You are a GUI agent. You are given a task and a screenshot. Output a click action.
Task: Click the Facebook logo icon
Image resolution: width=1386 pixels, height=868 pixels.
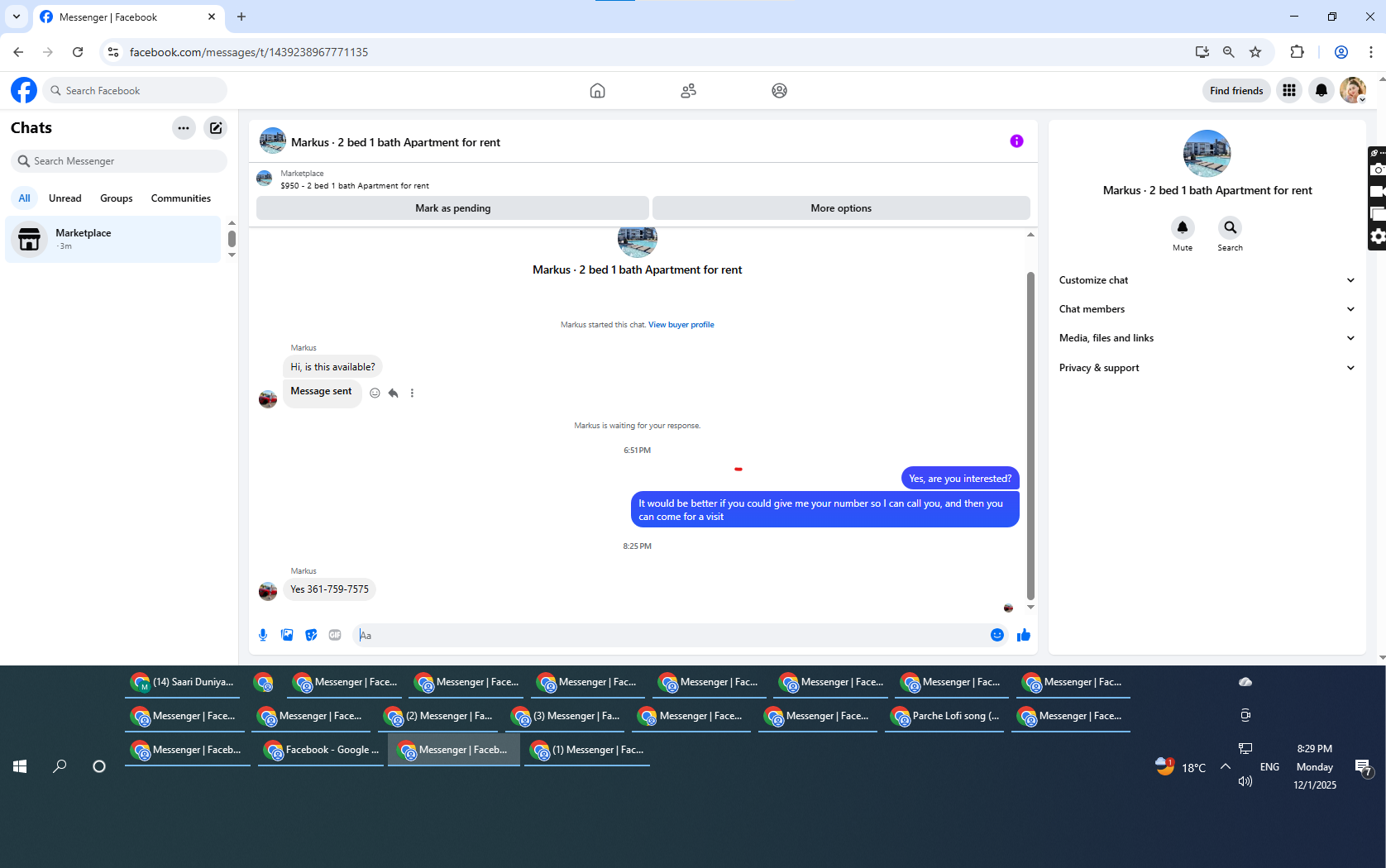24,90
